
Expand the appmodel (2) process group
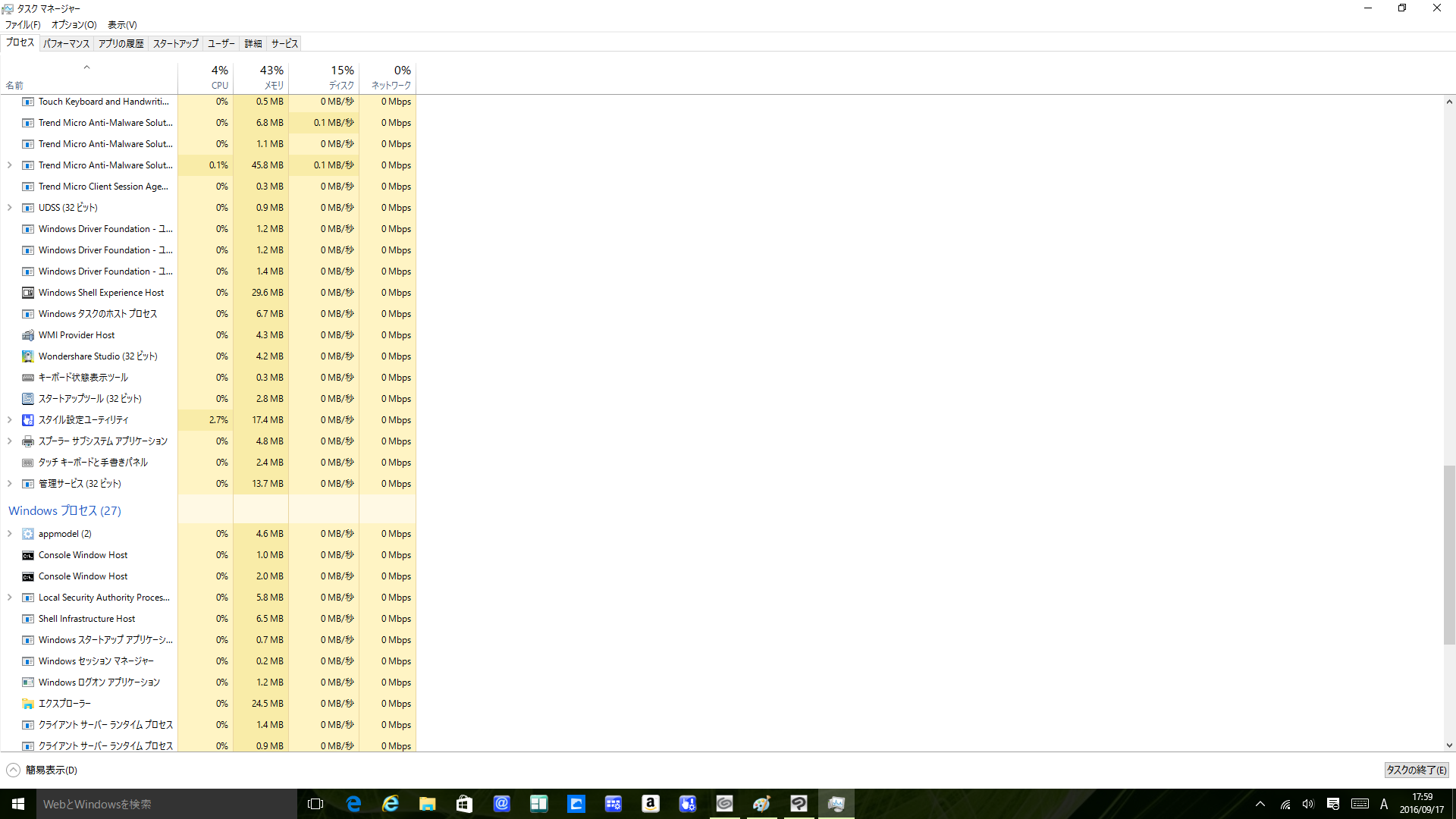(9, 534)
